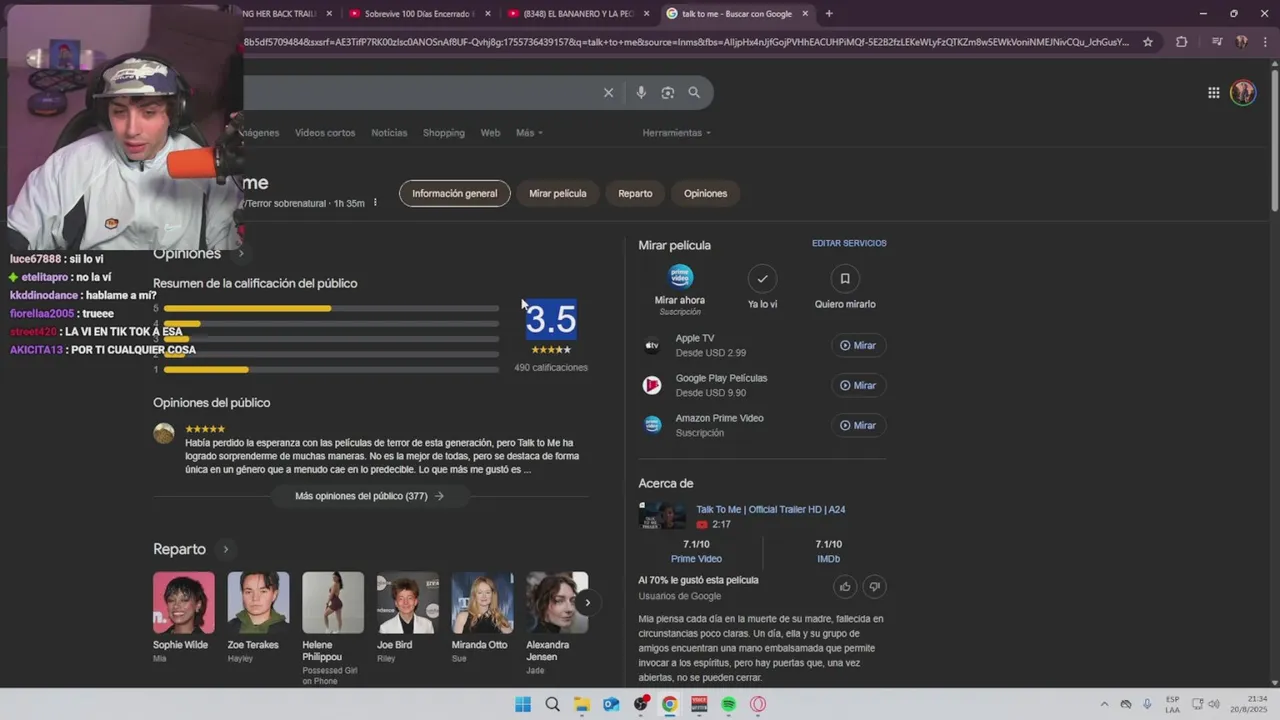Select the Reparto chip
This screenshot has height=720, width=1280.
point(635,193)
